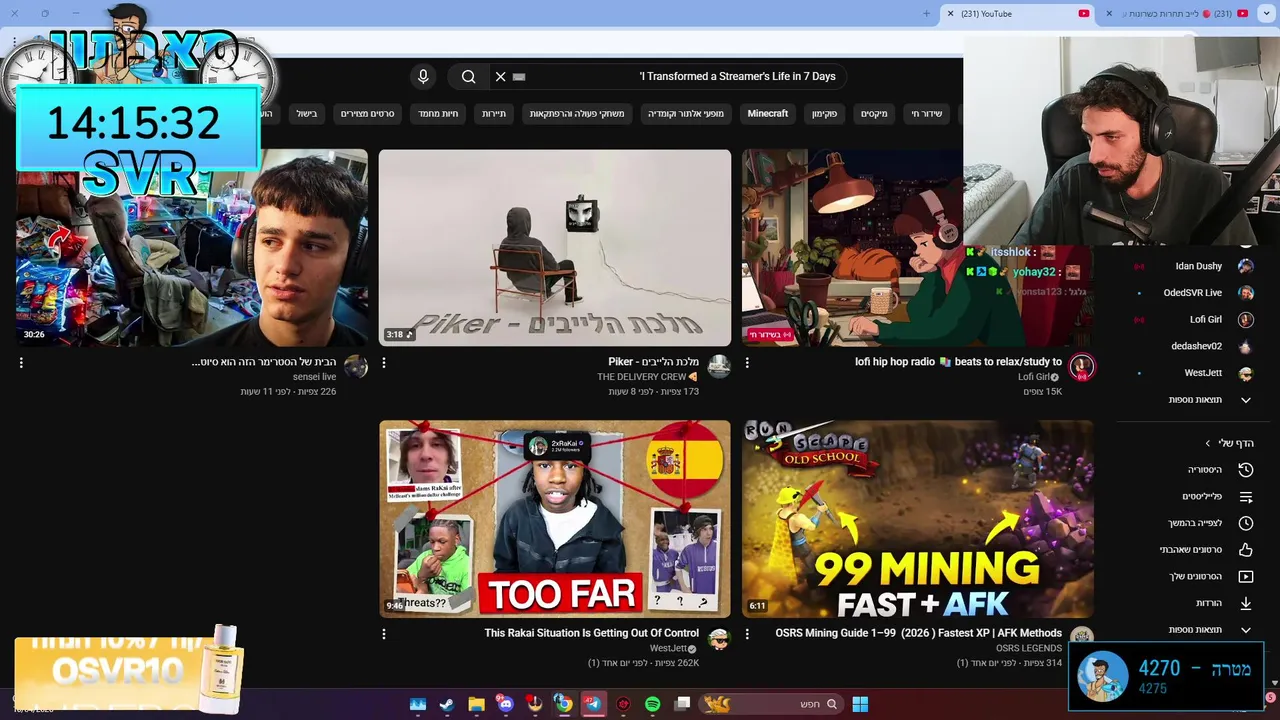Open WestJett avatar below Rakai video
1280x720 pixels.
(719, 639)
